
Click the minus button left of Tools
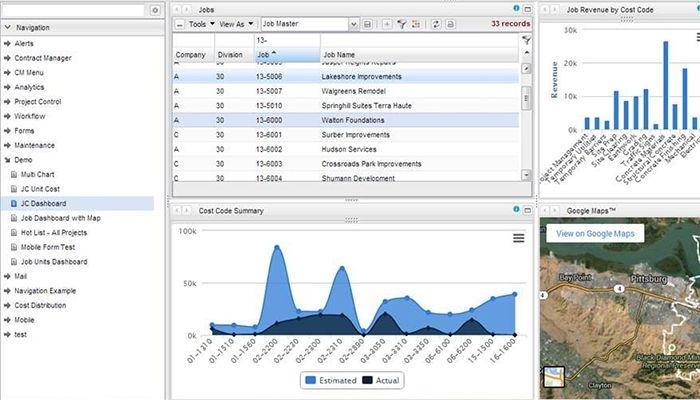pos(179,25)
